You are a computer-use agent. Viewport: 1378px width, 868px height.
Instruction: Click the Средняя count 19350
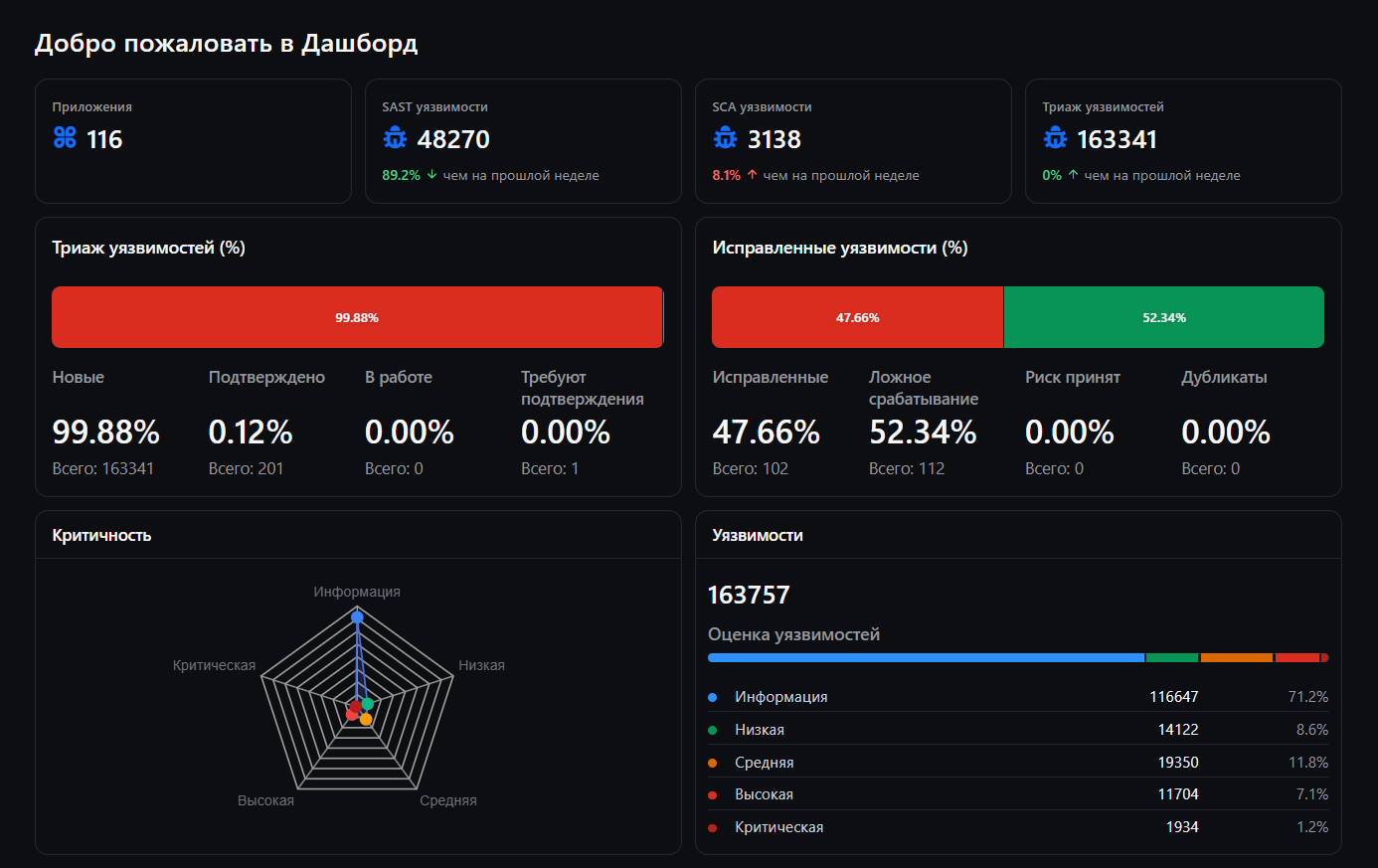(x=1178, y=763)
